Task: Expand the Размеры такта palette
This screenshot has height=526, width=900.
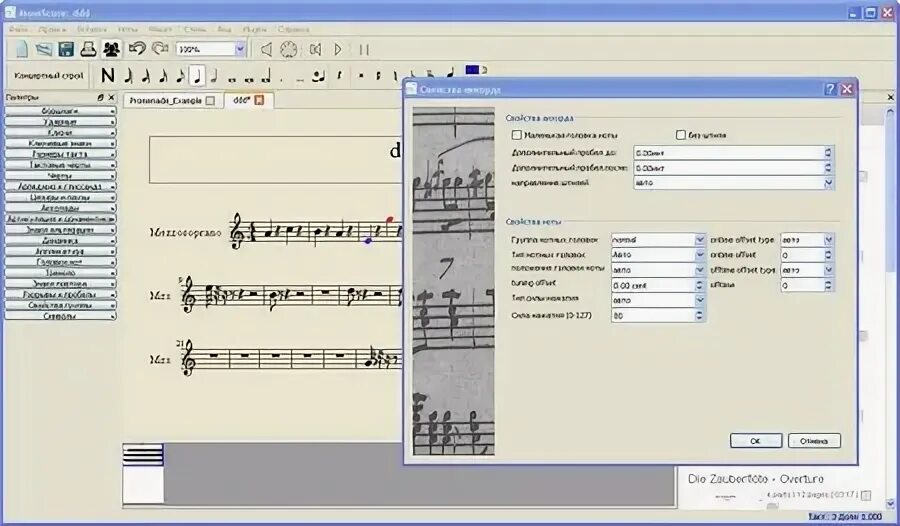Action: (60, 154)
